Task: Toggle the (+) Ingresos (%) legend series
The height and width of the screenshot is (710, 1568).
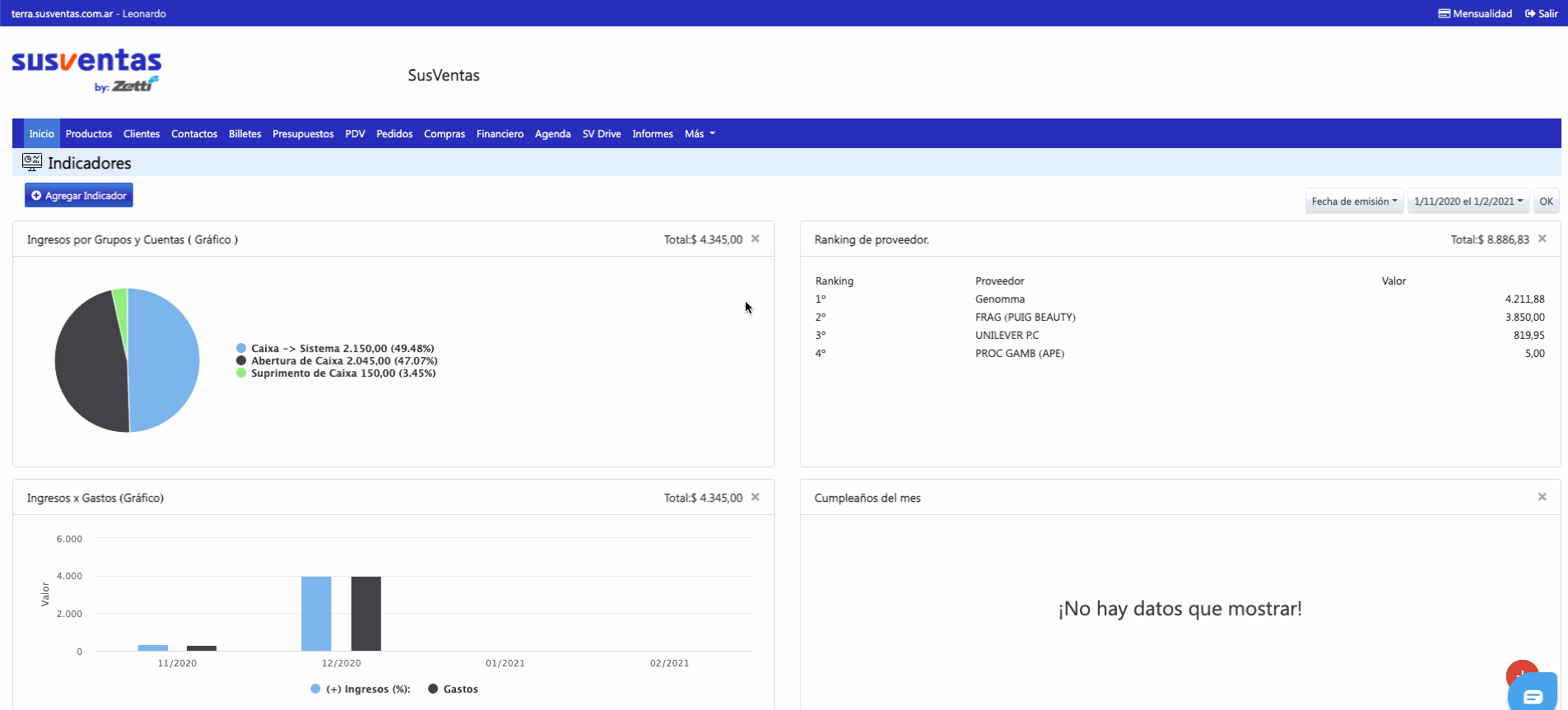Action: coord(361,689)
